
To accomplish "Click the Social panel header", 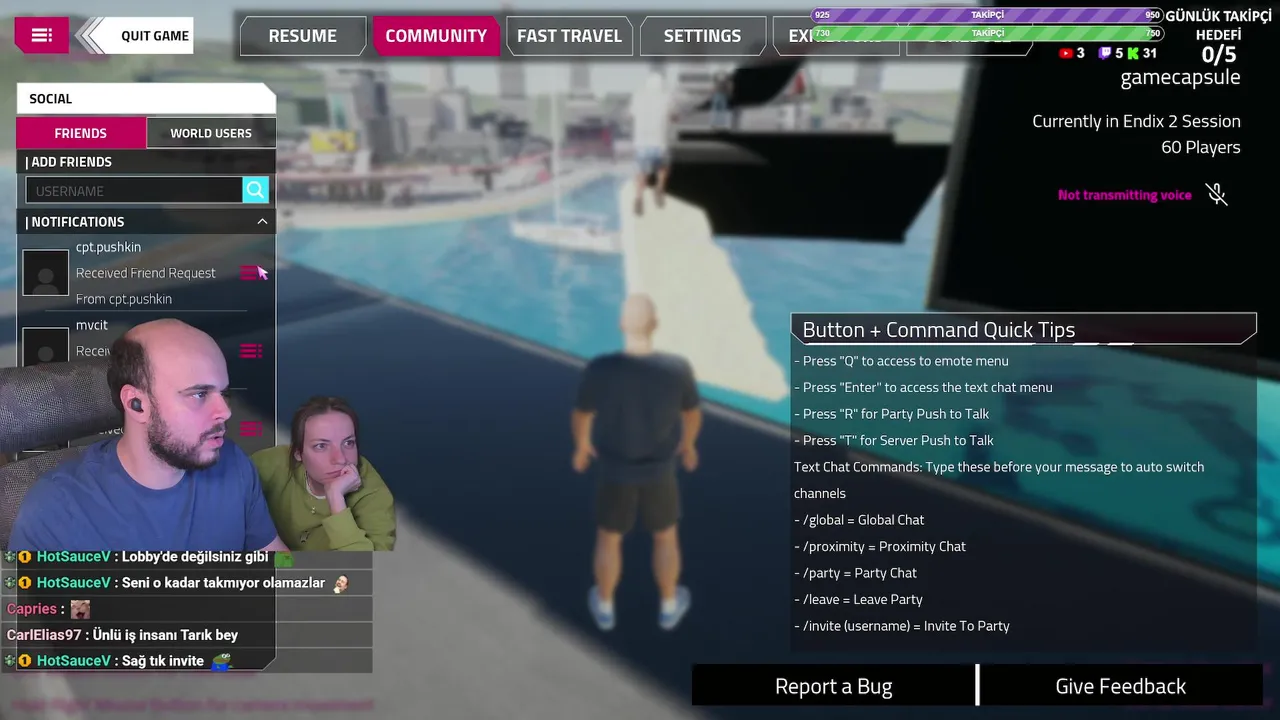I will [146, 98].
